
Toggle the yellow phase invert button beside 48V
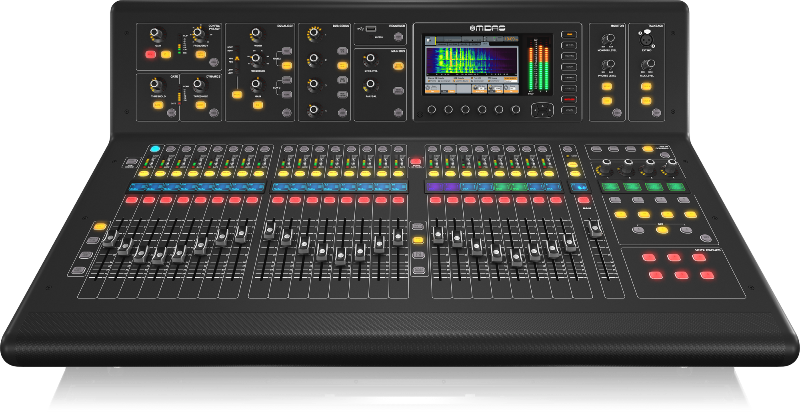coord(166,54)
